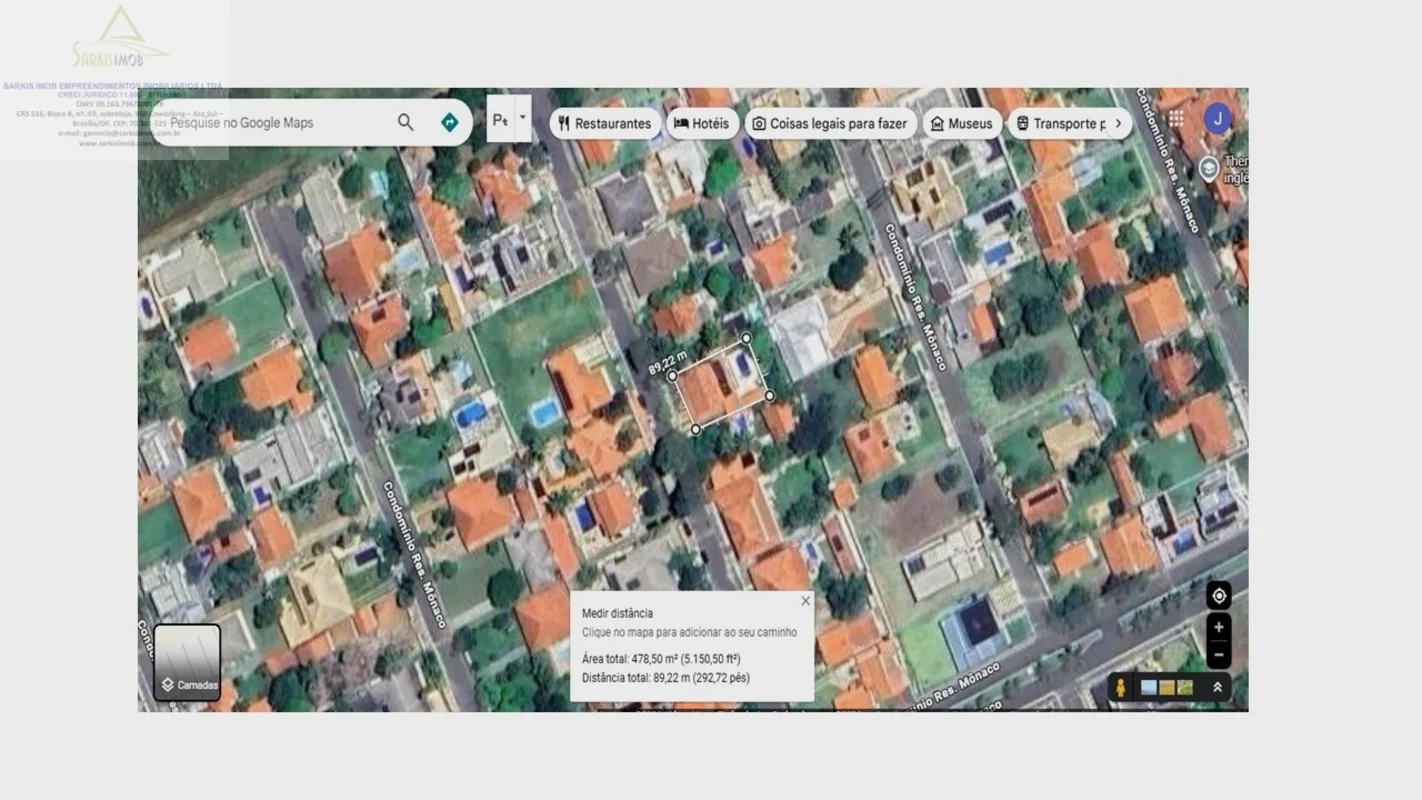Click the Museus chip
1422x800 pixels.
point(961,124)
